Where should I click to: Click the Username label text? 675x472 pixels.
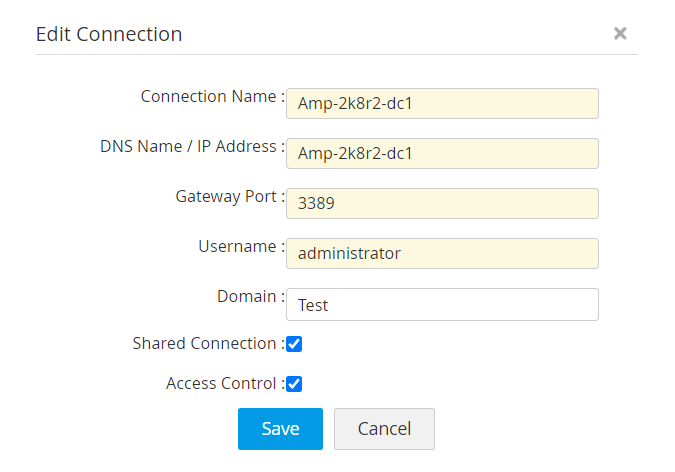coord(240,247)
